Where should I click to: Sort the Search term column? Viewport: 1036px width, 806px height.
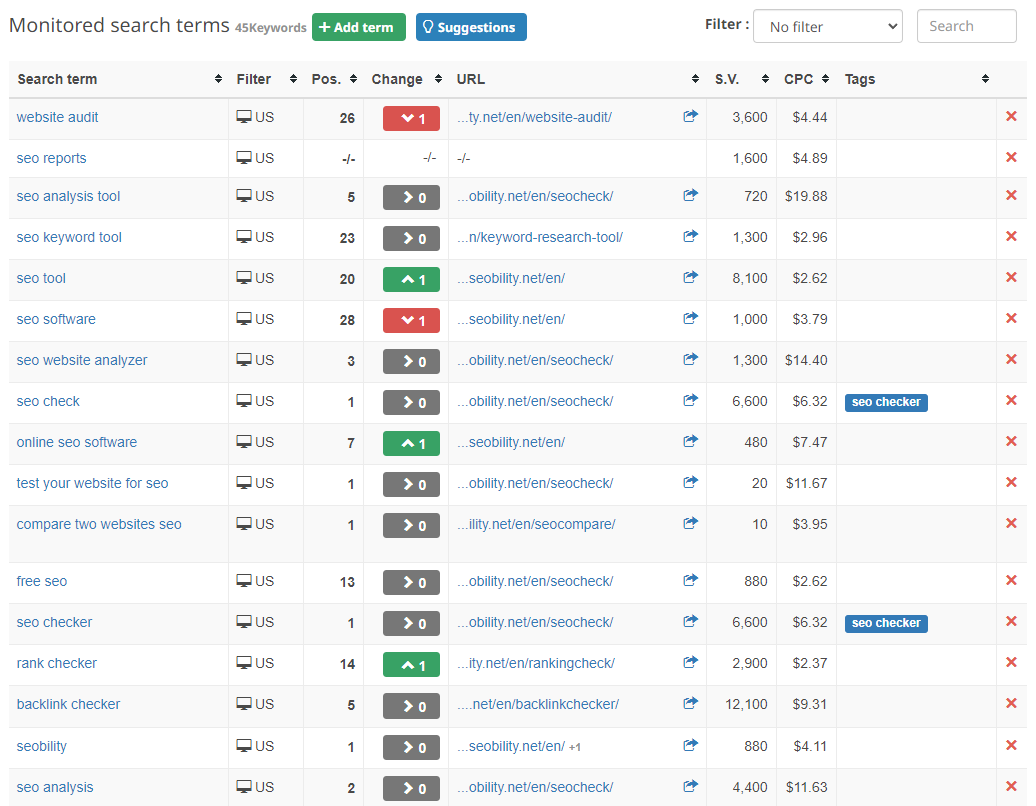(x=219, y=79)
